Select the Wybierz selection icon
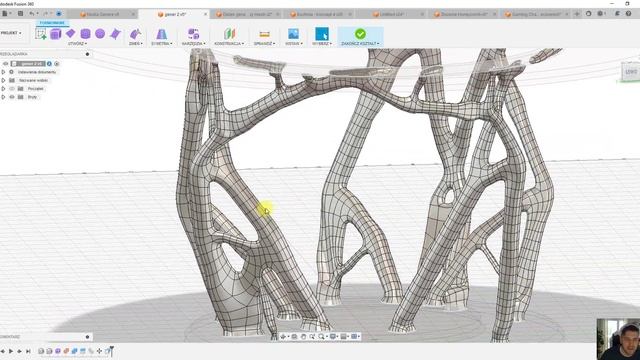Screen dimensions: 640x360 (x=322, y=34)
